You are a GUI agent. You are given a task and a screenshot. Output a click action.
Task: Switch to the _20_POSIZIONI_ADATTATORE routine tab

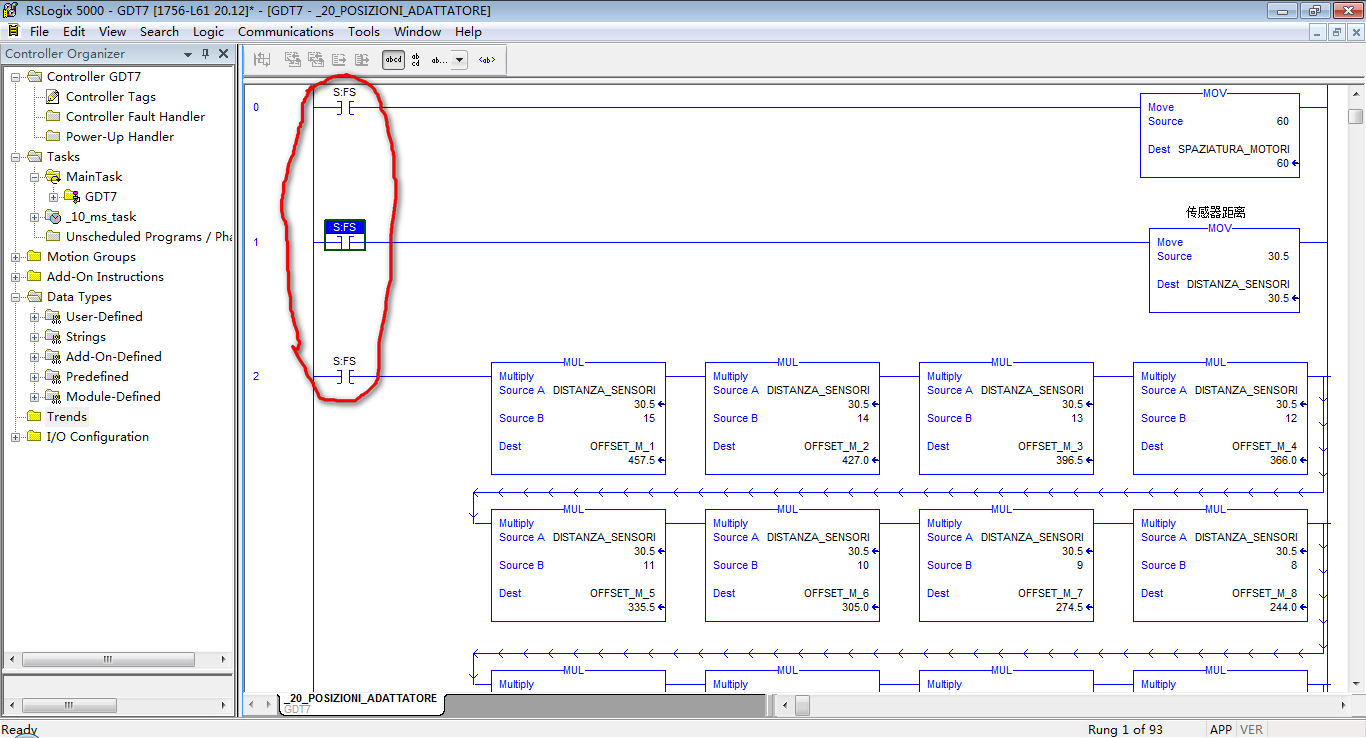361,698
